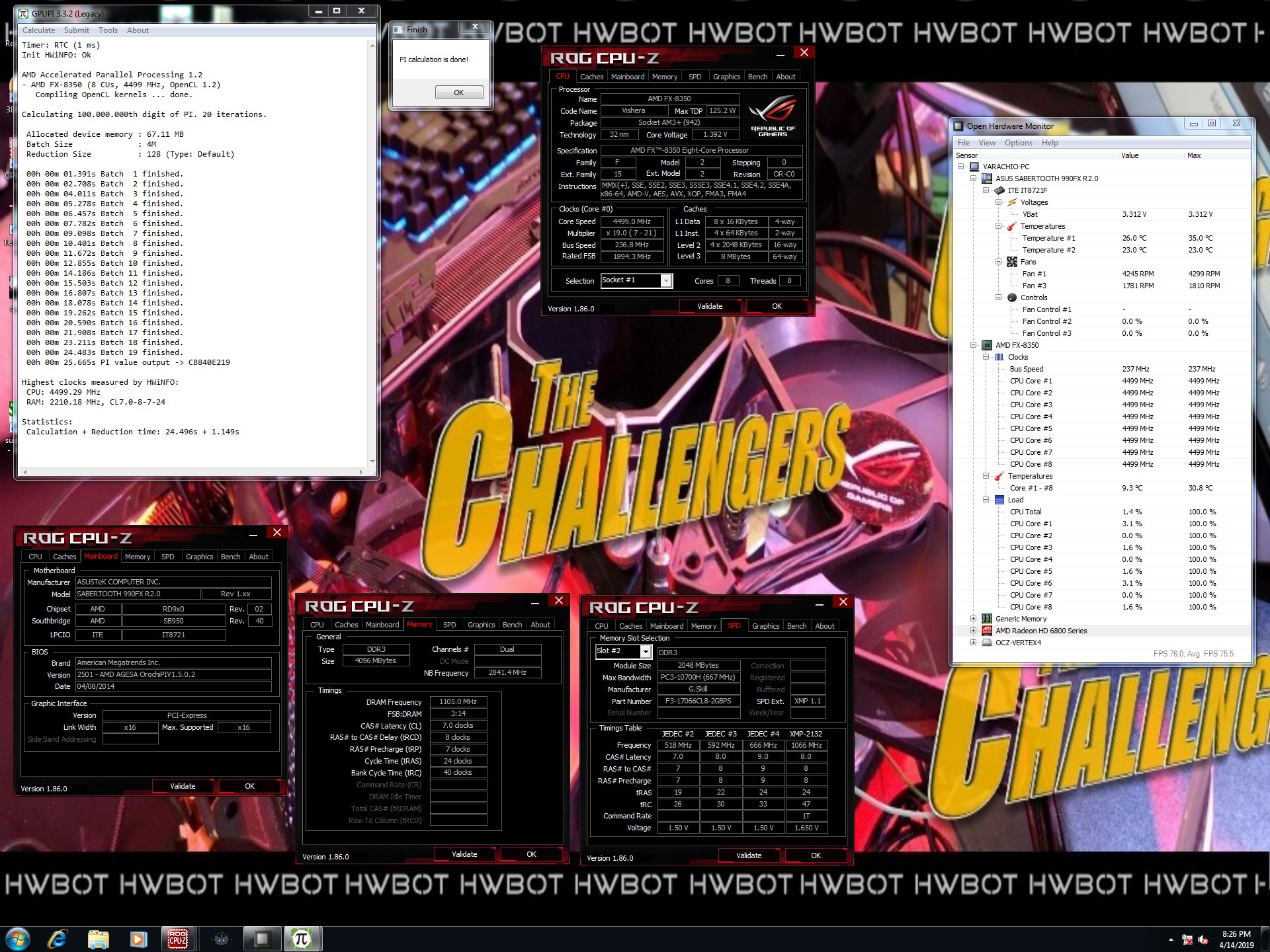Click the Open Hardware Monitor taskbar icon
The image size is (1270, 952).
click(262, 939)
